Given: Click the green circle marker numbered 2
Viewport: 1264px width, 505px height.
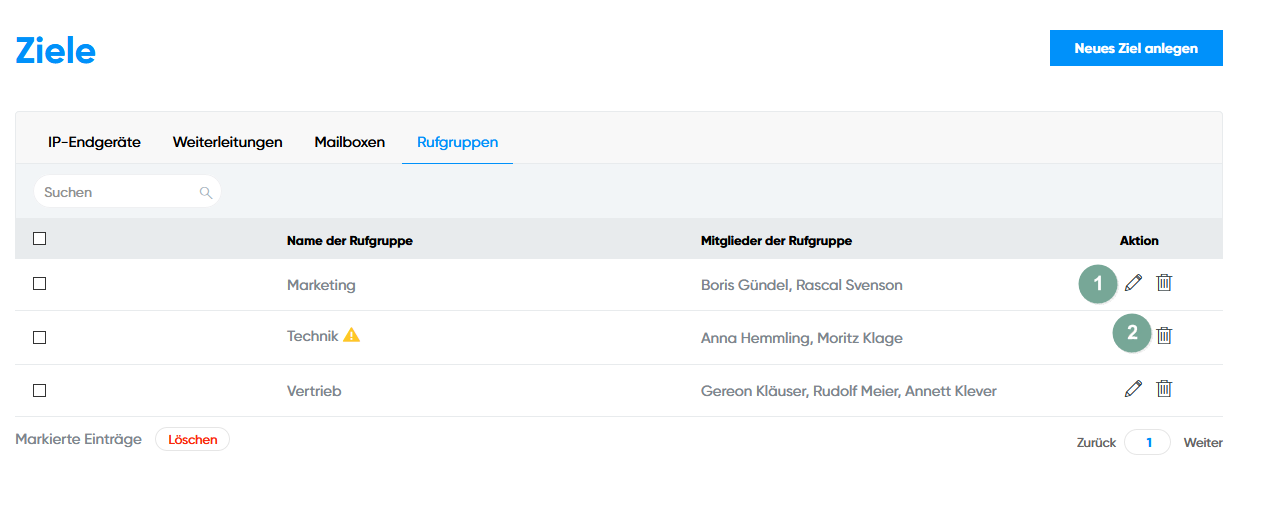Looking at the screenshot, I should click(x=1132, y=334).
